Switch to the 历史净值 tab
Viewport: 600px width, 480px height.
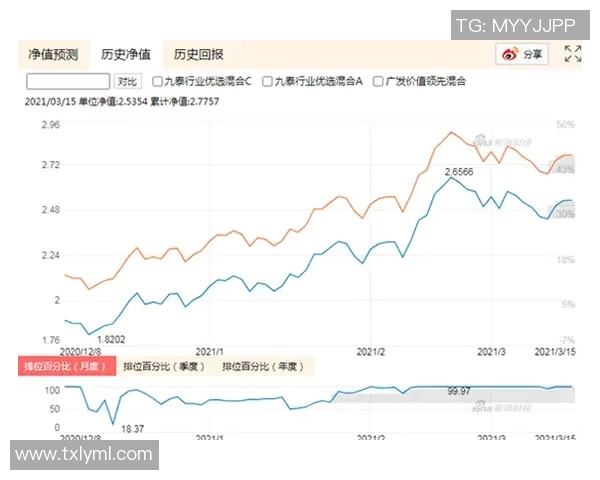click(x=126, y=54)
